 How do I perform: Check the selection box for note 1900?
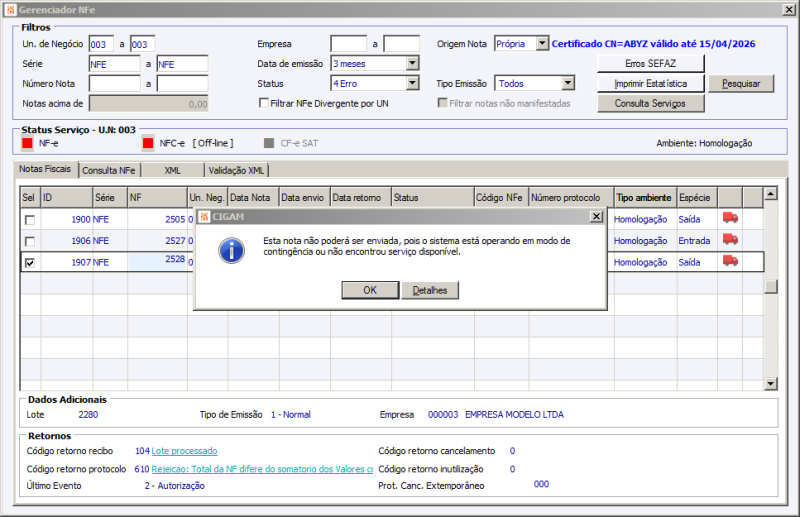[x=30, y=220]
